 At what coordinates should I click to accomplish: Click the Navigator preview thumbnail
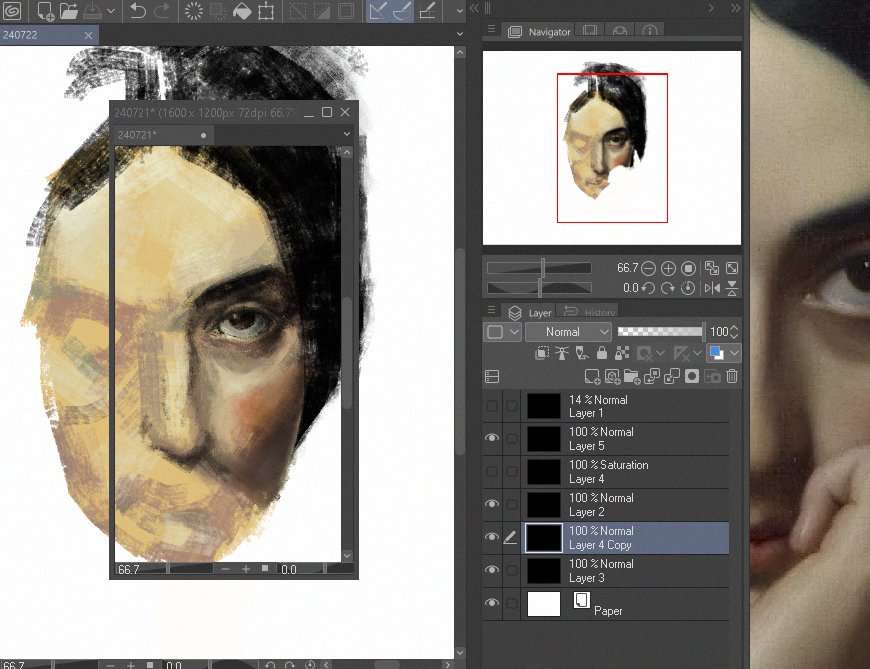(612, 148)
